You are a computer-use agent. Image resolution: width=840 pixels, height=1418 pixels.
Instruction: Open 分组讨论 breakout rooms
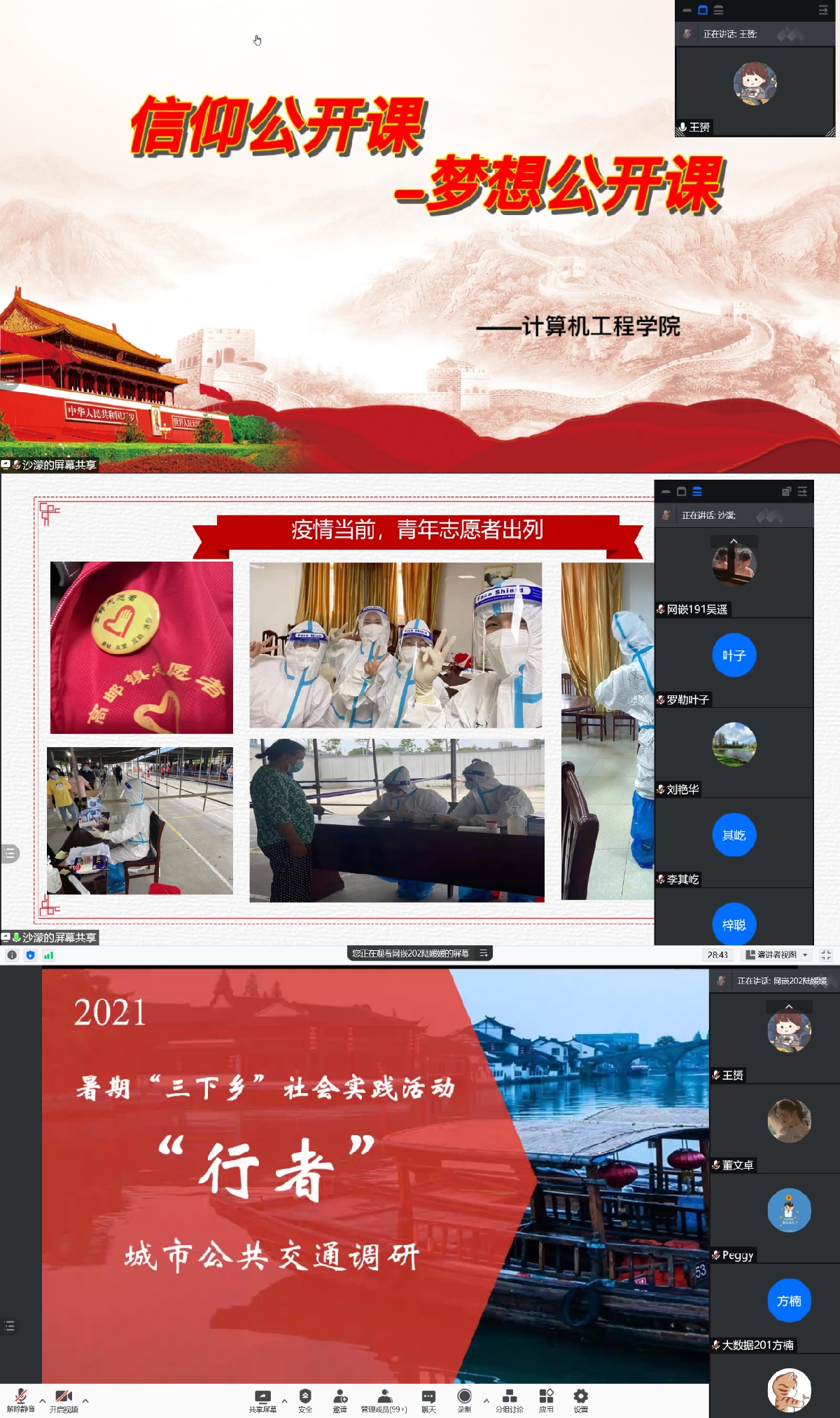coord(510,1400)
